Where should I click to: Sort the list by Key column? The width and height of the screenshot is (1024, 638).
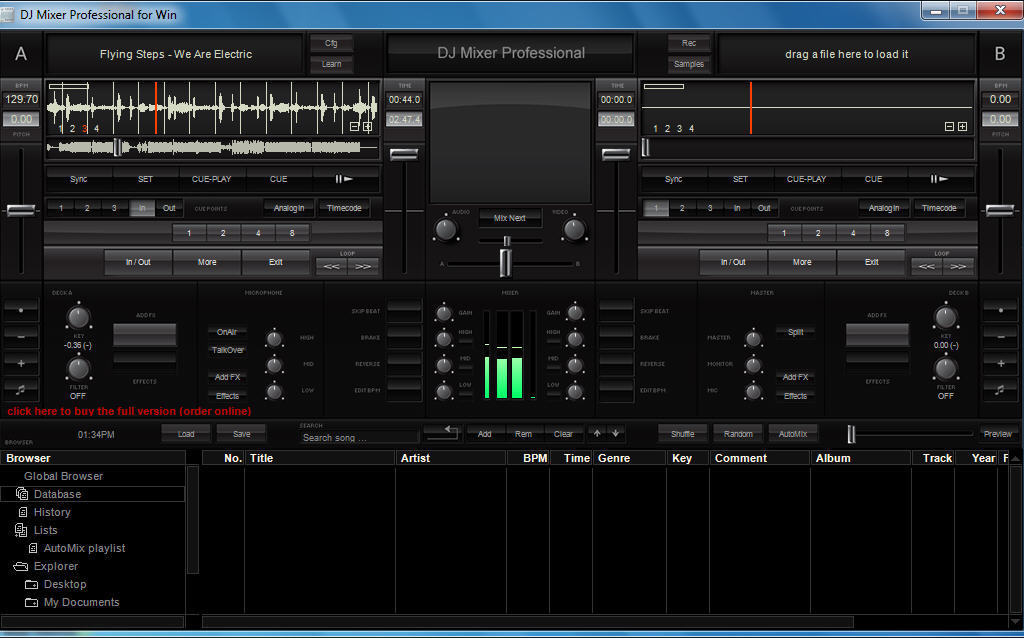click(x=688, y=458)
